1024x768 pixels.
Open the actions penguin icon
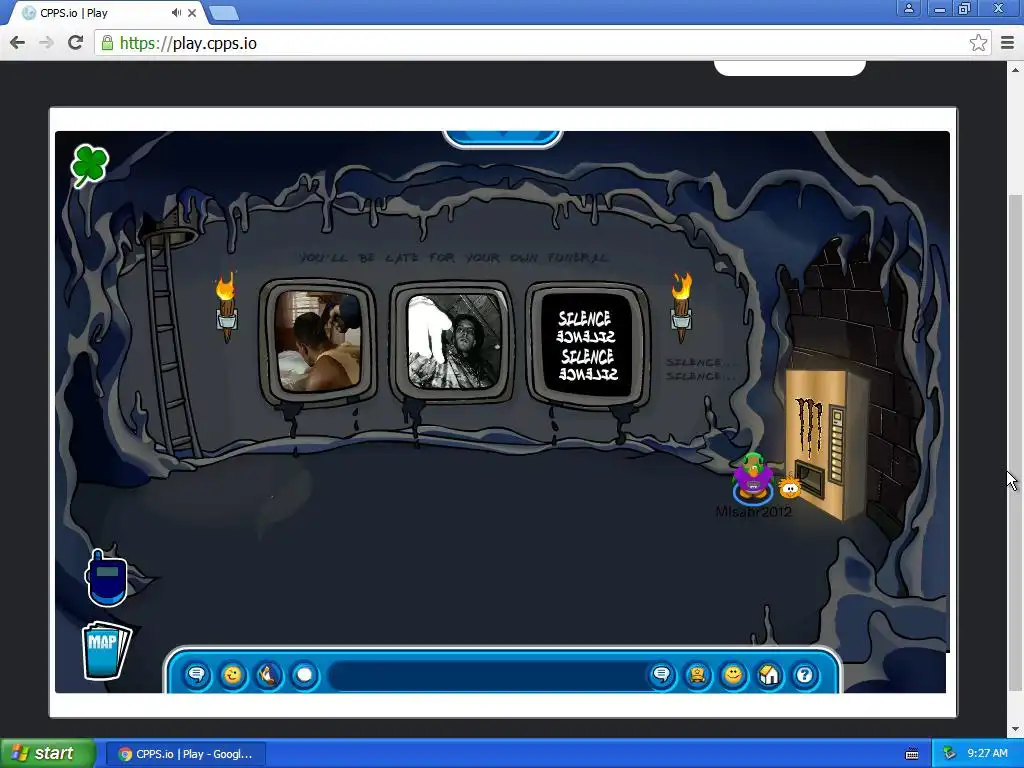coord(268,675)
